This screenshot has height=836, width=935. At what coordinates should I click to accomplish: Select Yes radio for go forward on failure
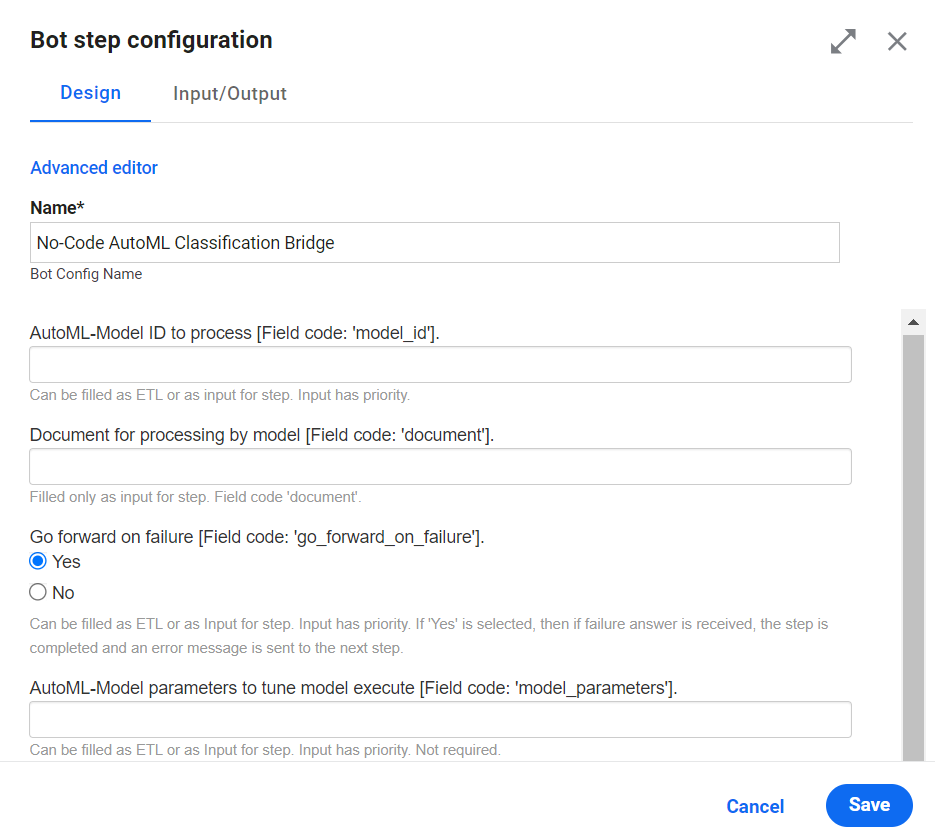coord(38,561)
